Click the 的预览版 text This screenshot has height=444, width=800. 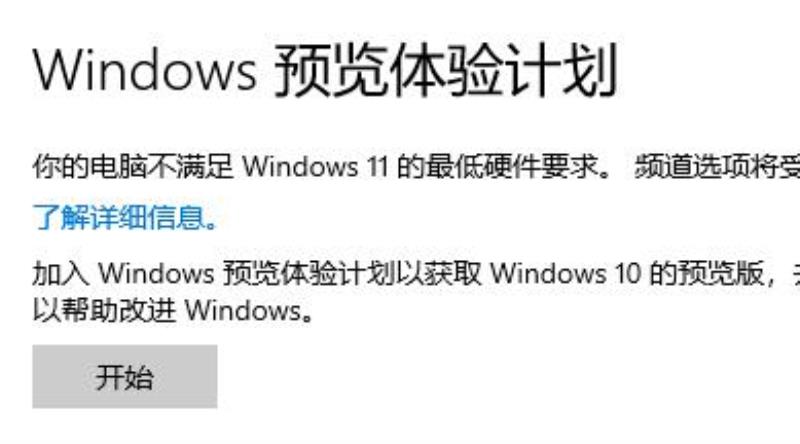(x=706, y=273)
